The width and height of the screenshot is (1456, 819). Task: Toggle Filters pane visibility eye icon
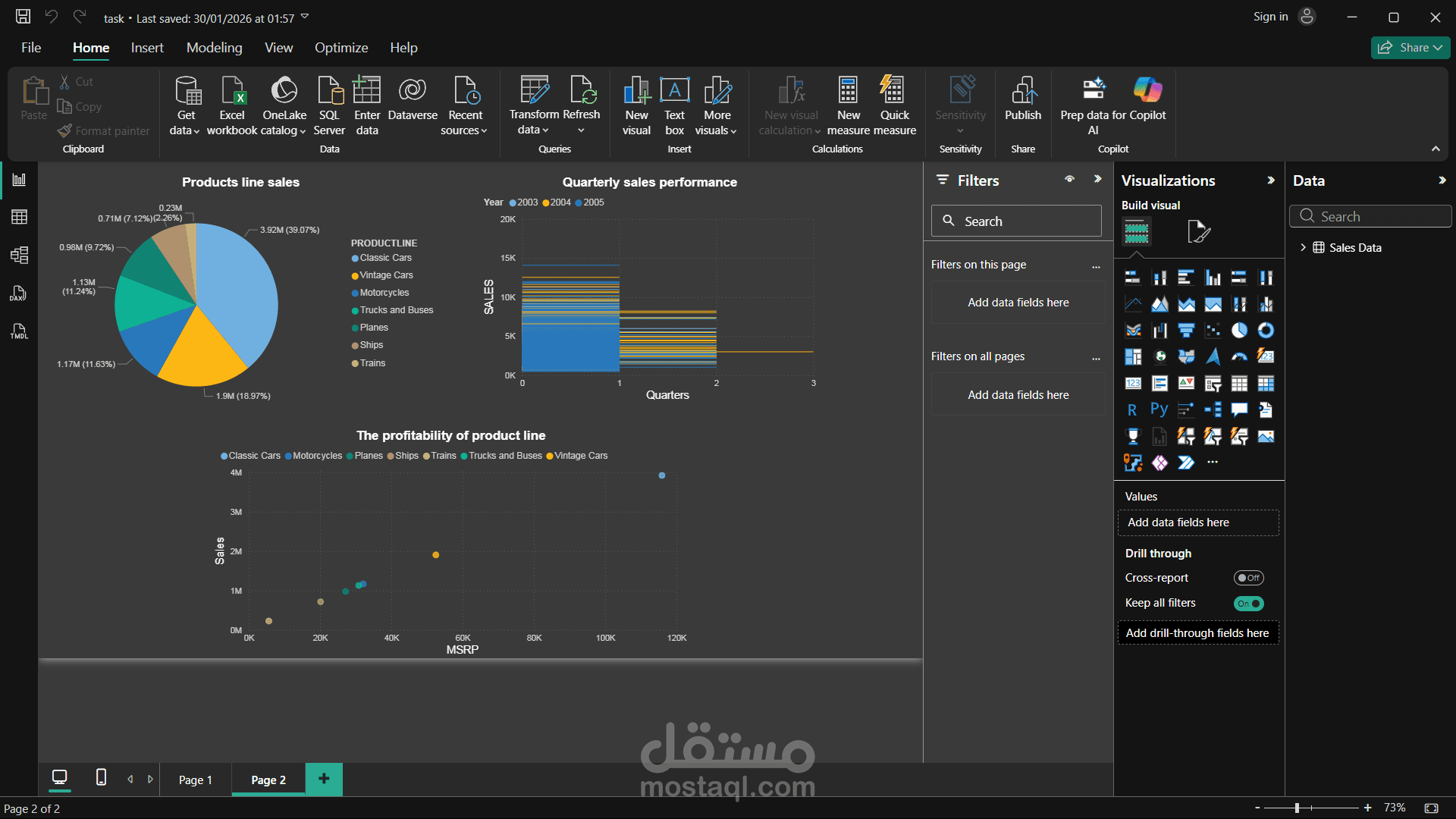[x=1069, y=180]
